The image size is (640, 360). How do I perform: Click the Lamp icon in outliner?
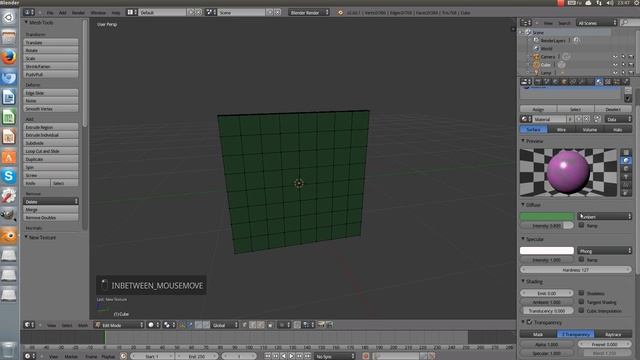click(x=536, y=72)
